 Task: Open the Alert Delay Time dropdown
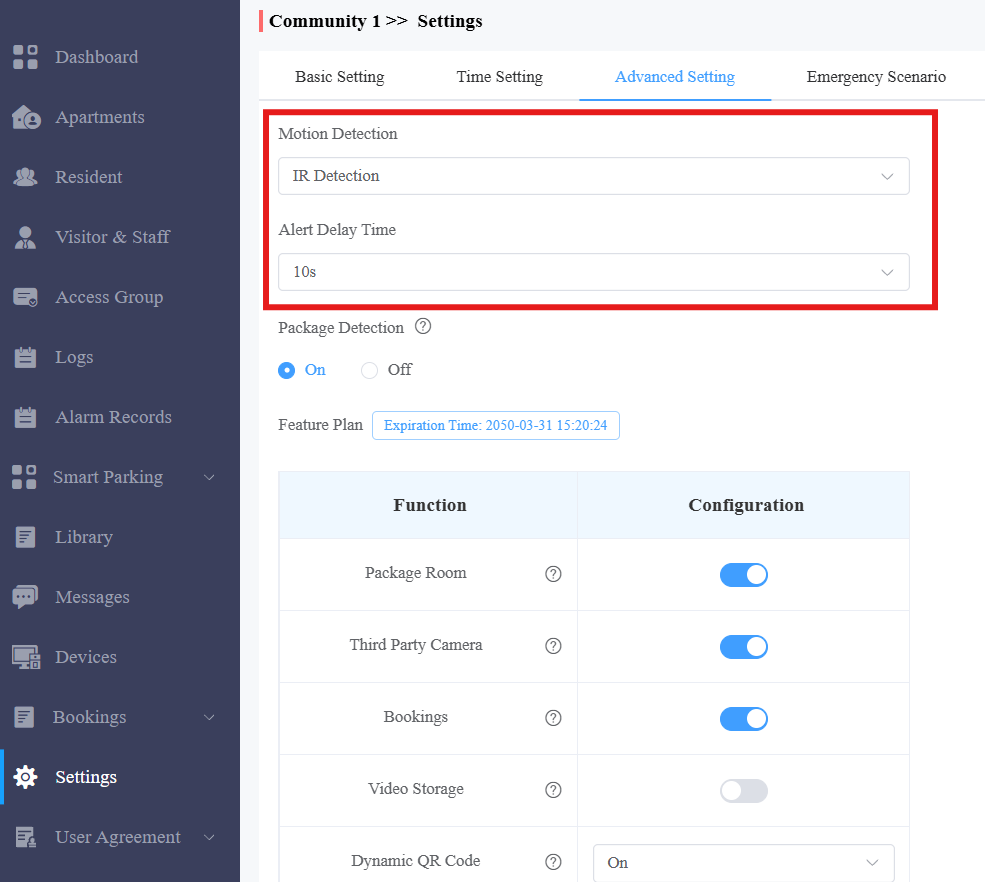click(x=594, y=272)
